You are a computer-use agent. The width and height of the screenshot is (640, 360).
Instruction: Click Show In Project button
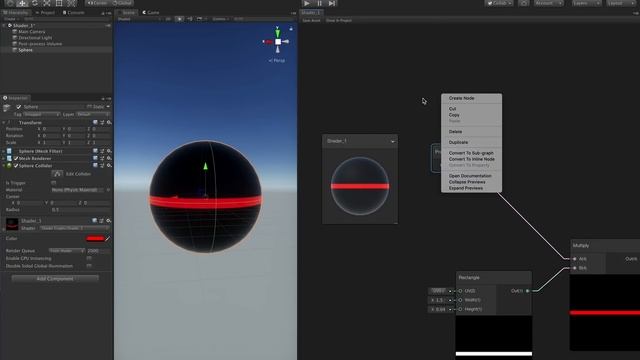click(x=338, y=20)
